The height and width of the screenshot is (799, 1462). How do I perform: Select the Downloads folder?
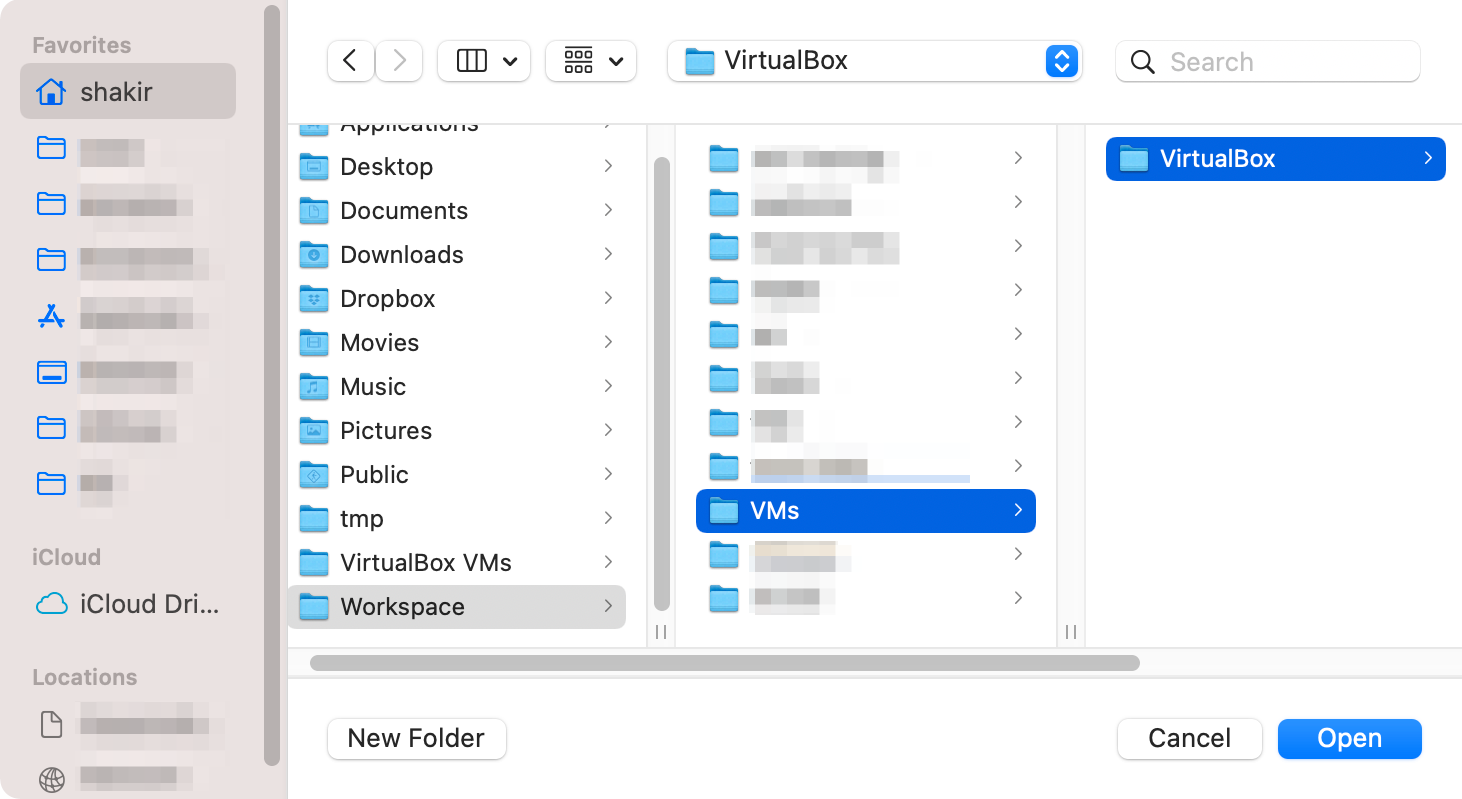457,255
